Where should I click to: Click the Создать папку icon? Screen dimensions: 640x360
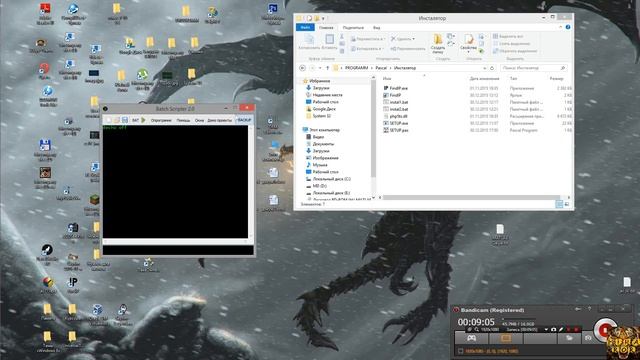click(x=438, y=44)
